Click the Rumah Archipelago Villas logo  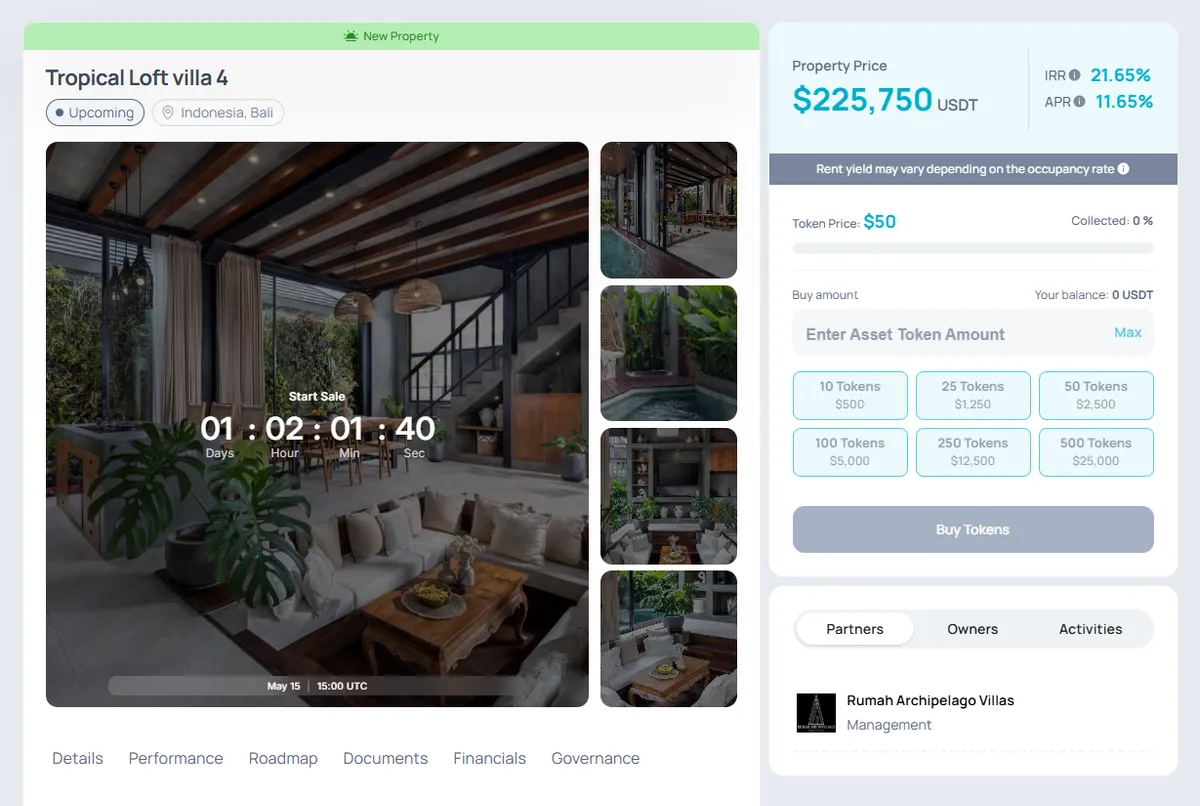[816, 712]
